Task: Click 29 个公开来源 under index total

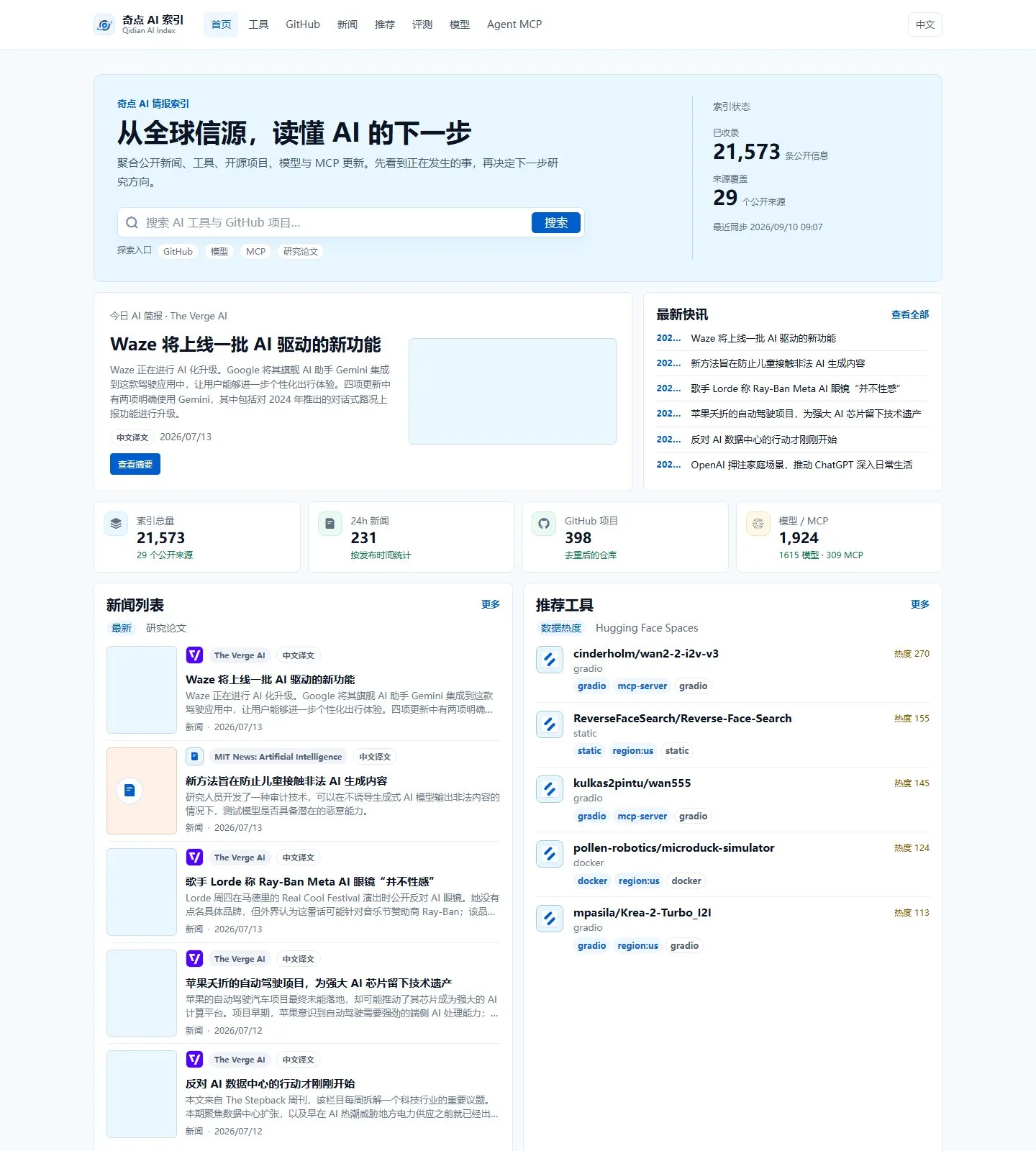Action: (165, 555)
